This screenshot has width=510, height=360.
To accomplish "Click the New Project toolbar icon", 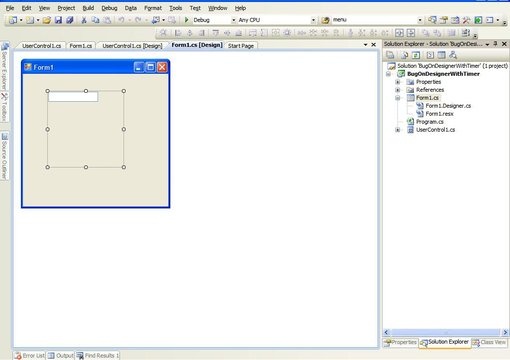I will pos(13,20).
